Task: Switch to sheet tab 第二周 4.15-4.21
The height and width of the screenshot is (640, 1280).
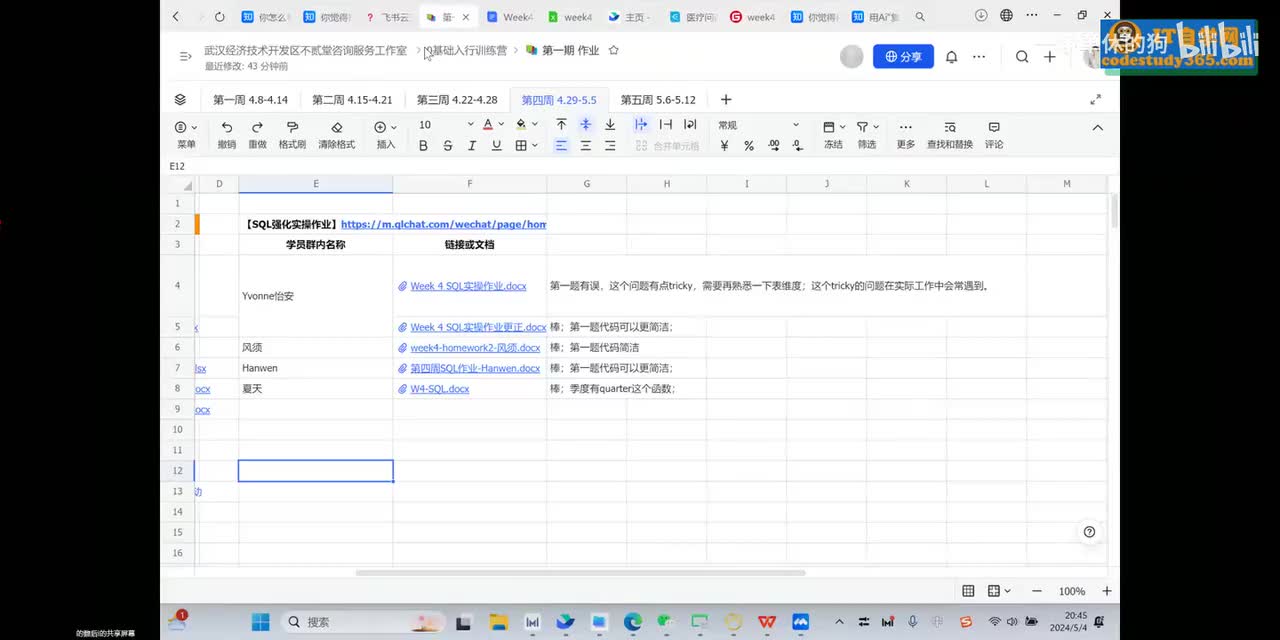Action: click(x=352, y=100)
